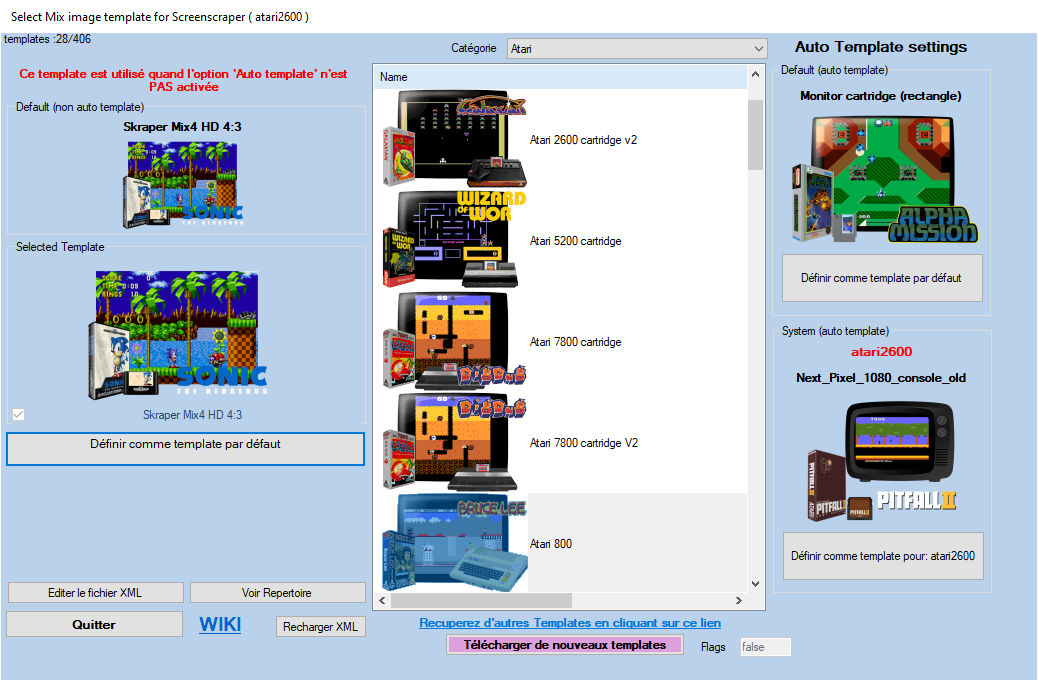Select the Atari 2600 cartridge v2 thumbnail

pyautogui.click(x=453, y=139)
